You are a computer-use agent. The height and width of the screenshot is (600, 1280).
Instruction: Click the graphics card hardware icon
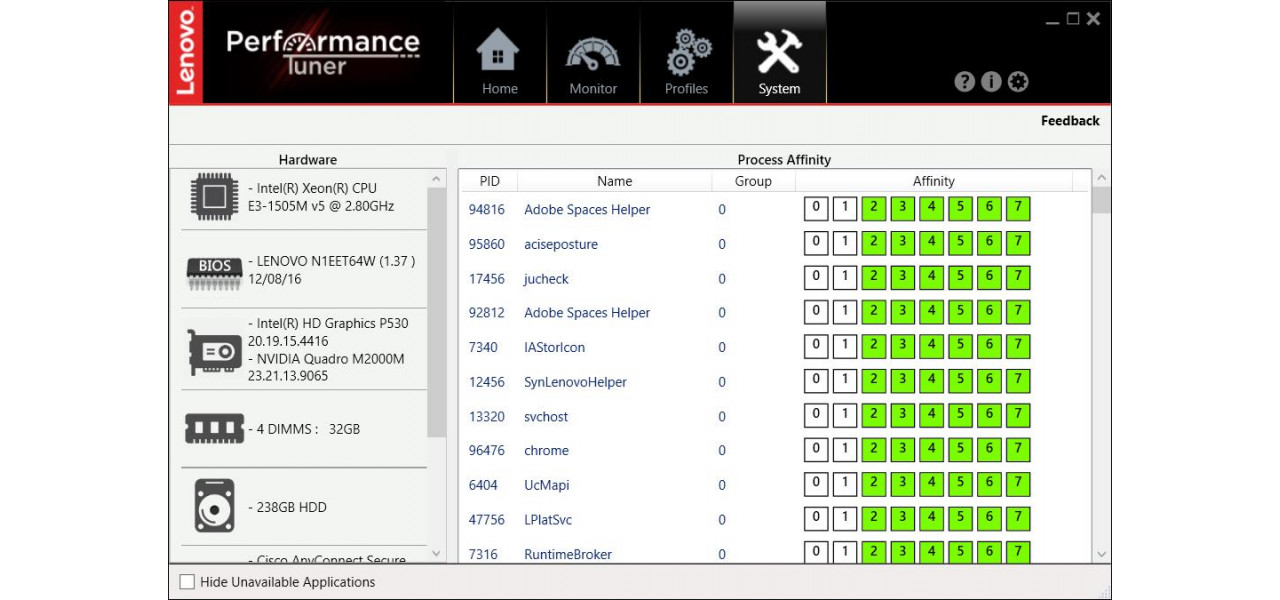coord(214,353)
